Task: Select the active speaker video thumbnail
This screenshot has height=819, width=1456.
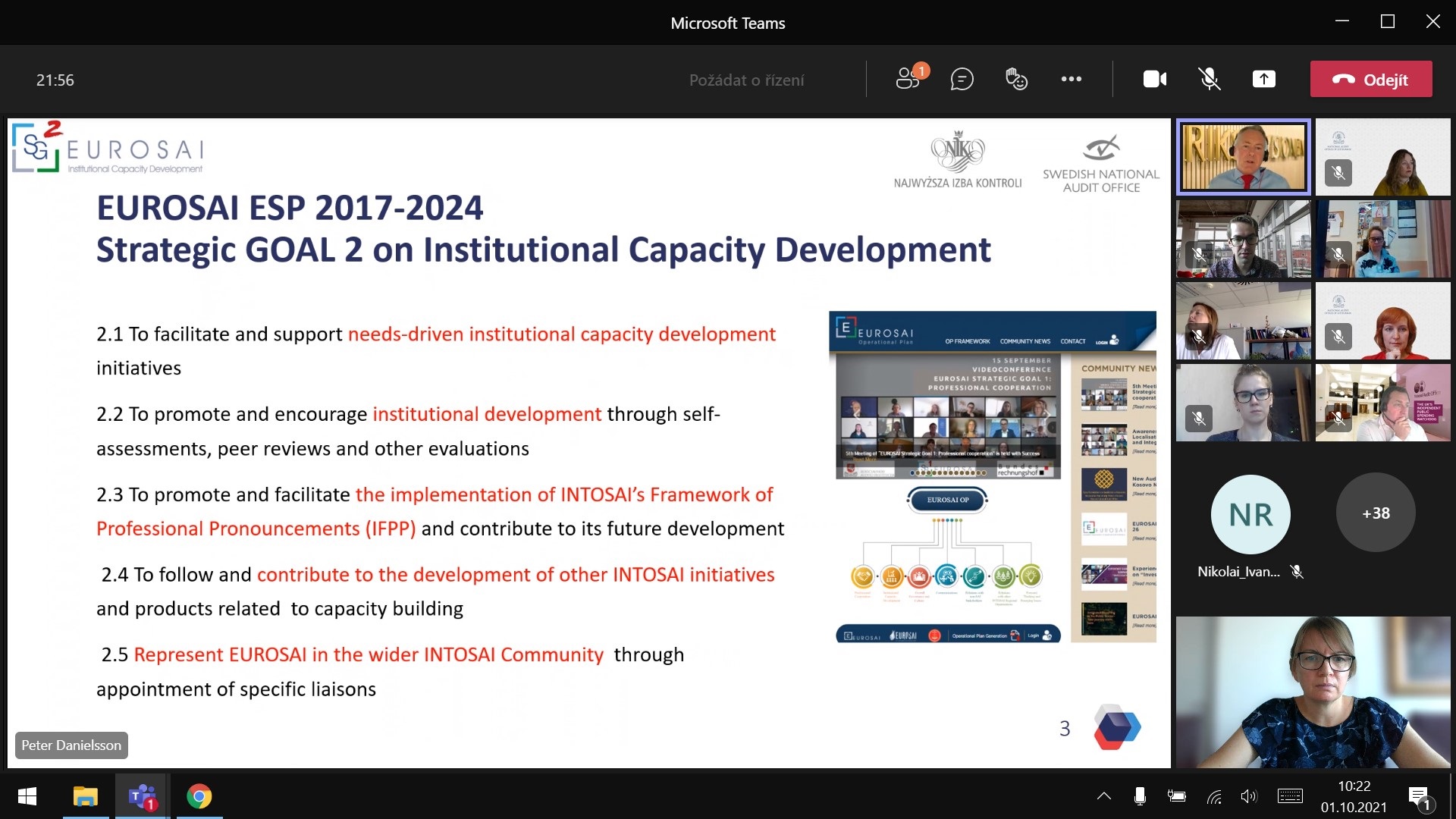Action: point(1244,157)
